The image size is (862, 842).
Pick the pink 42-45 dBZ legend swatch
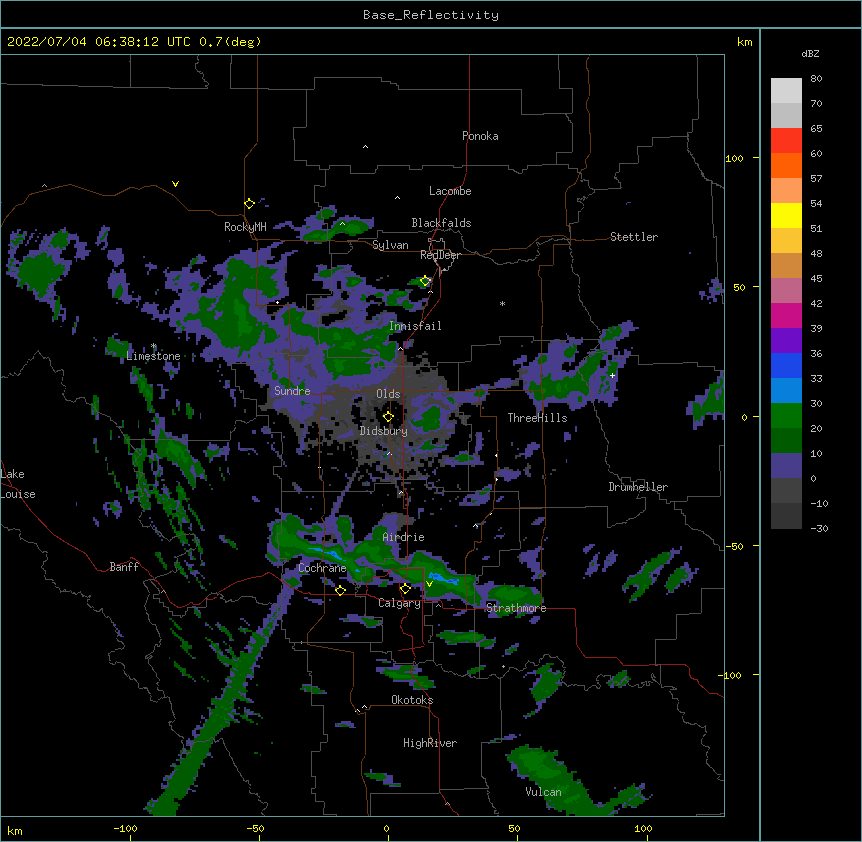coord(786,291)
